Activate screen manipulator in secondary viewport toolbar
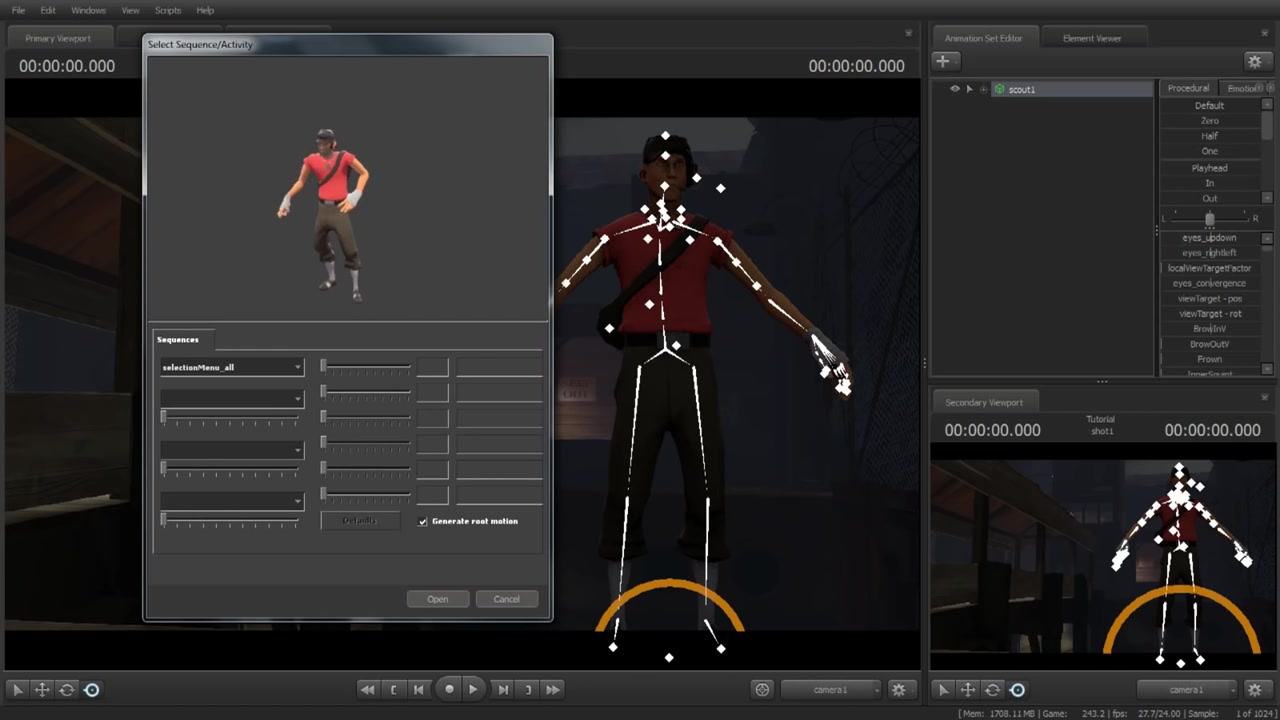 pyautogui.click(x=1018, y=689)
